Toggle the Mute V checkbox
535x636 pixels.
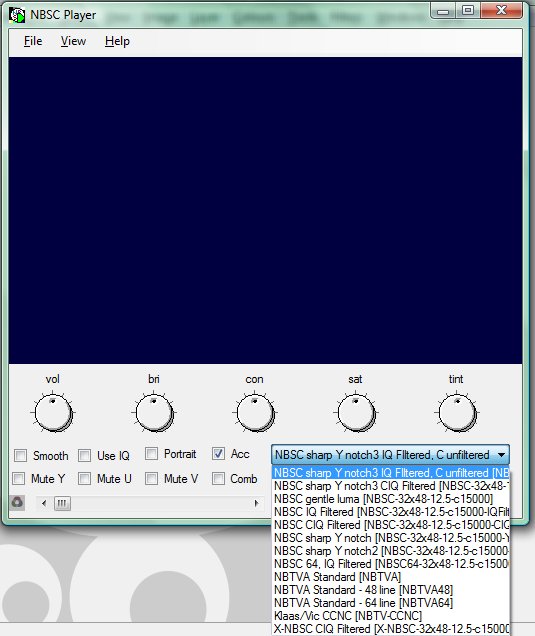pyautogui.click(x=152, y=479)
